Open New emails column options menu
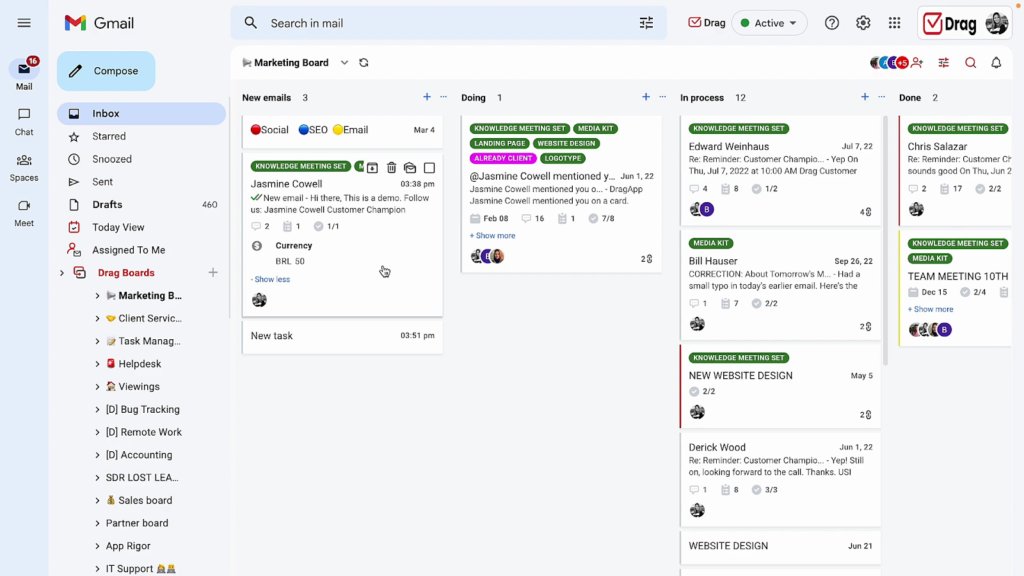 pos(443,97)
